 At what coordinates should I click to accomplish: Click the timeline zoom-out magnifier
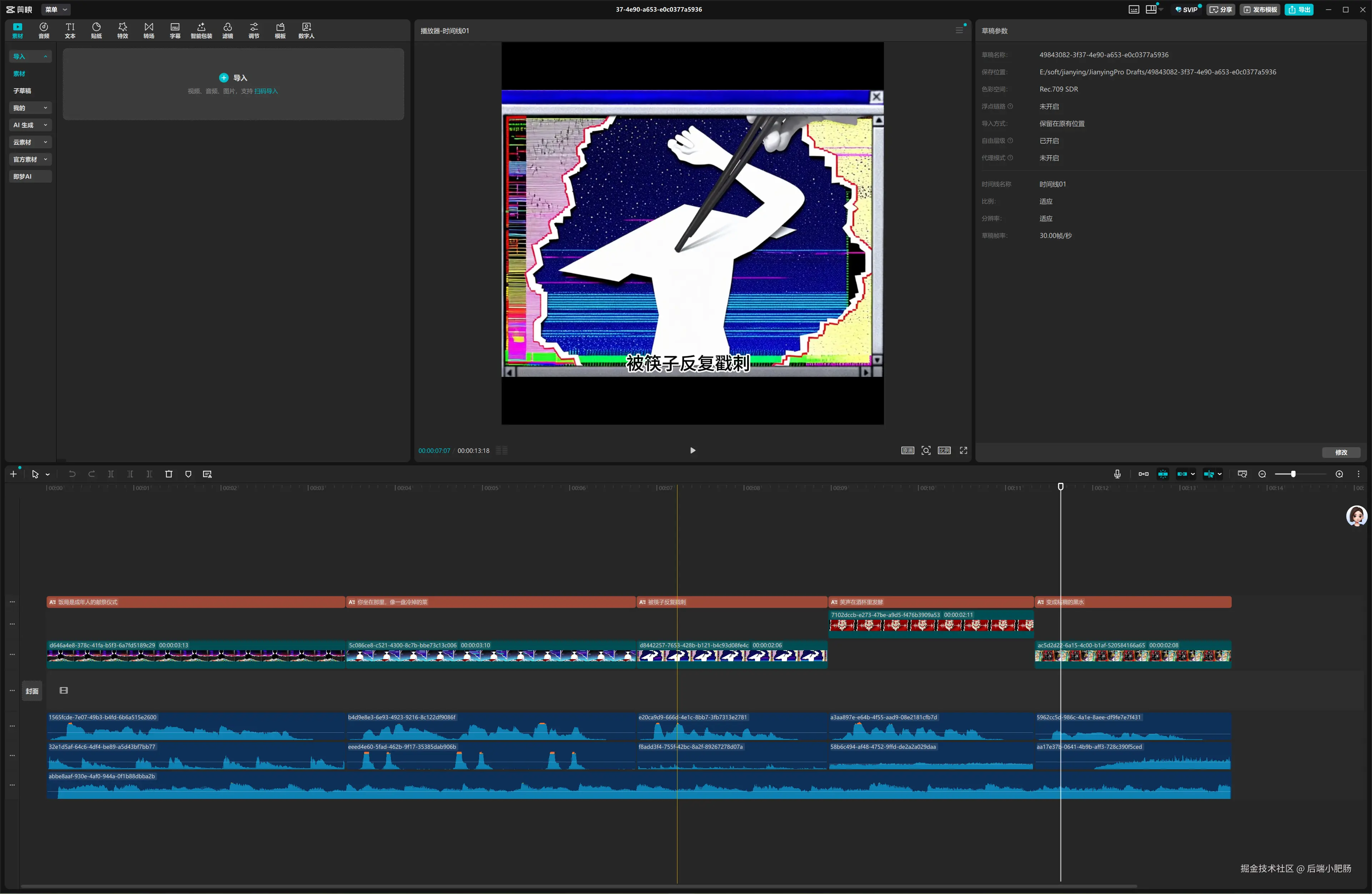pyautogui.click(x=1262, y=474)
